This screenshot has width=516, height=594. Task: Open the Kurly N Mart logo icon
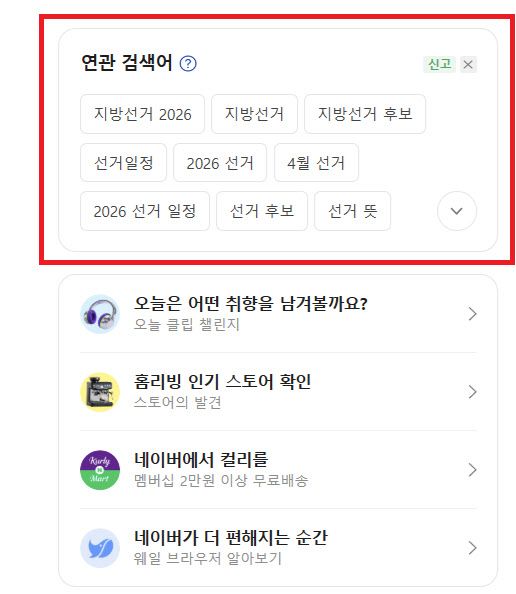[x=100, y=470]
